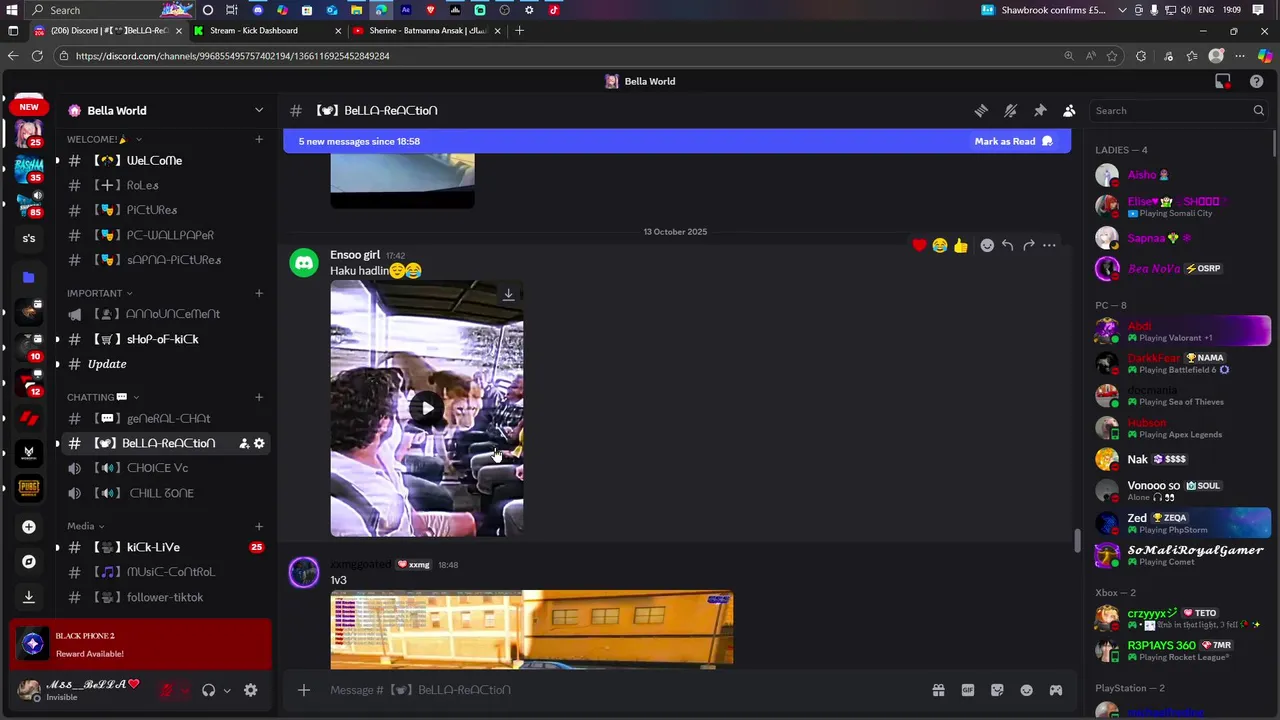The height and width of the screenshot is (720, 1280).
Task: Join CHILL ZONE voice channel
Action: [165, 493]
